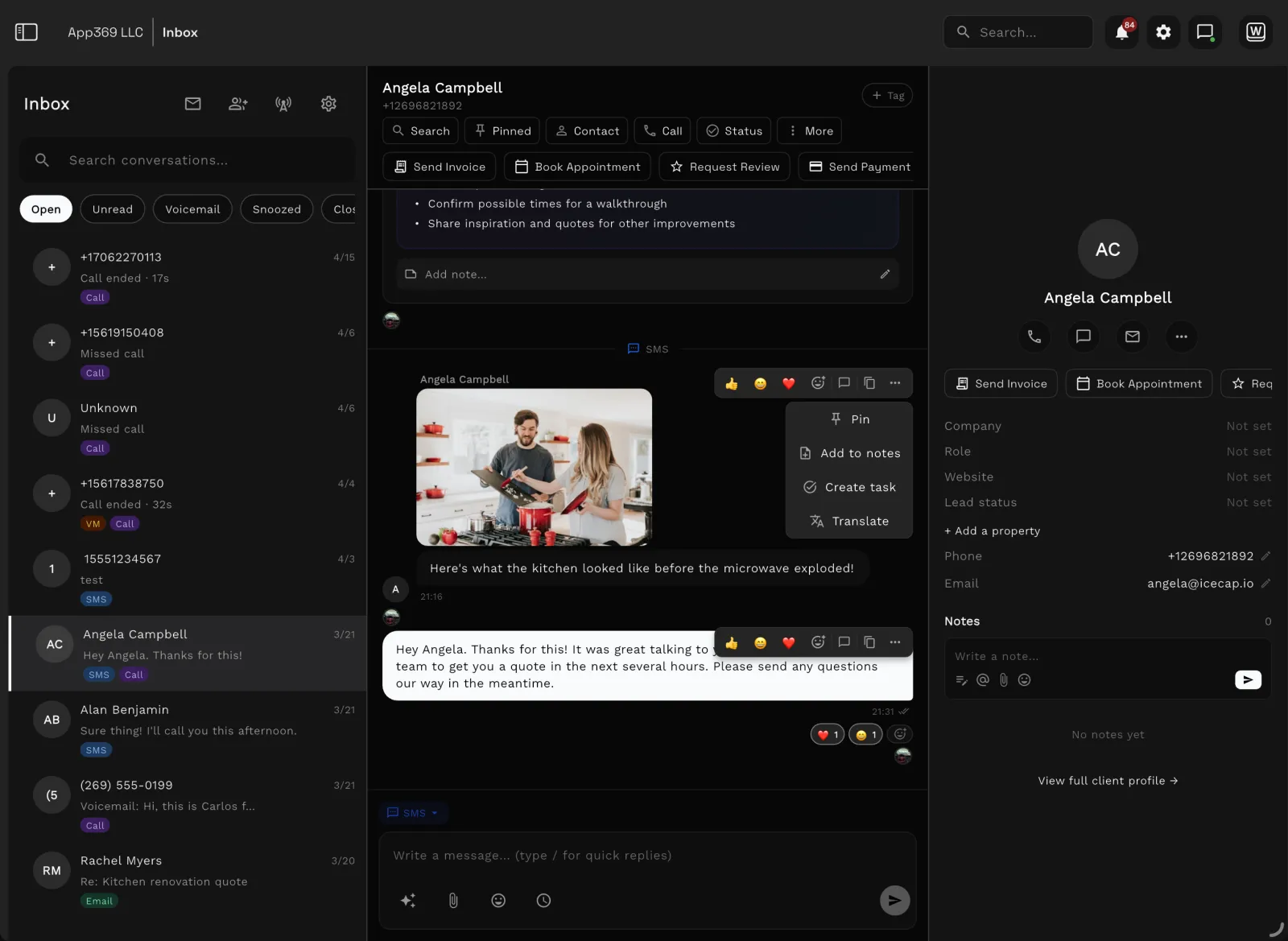Open the Alan Benjamin conversation
This screenshot has width=1288, height=941.
187,729
